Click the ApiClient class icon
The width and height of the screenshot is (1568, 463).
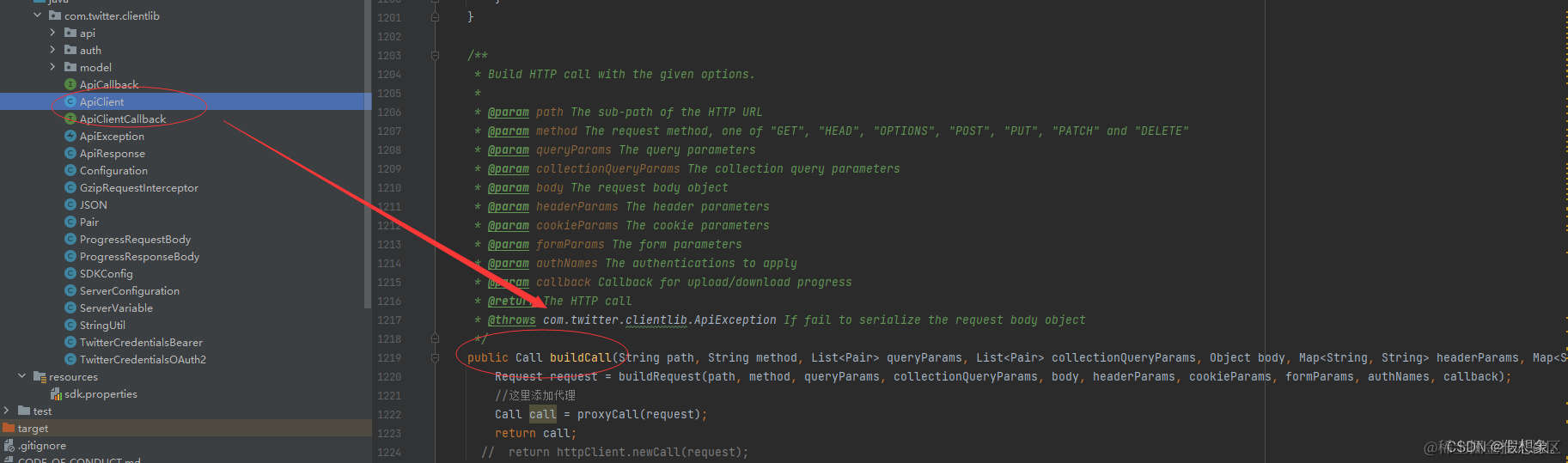pos(70,101)
